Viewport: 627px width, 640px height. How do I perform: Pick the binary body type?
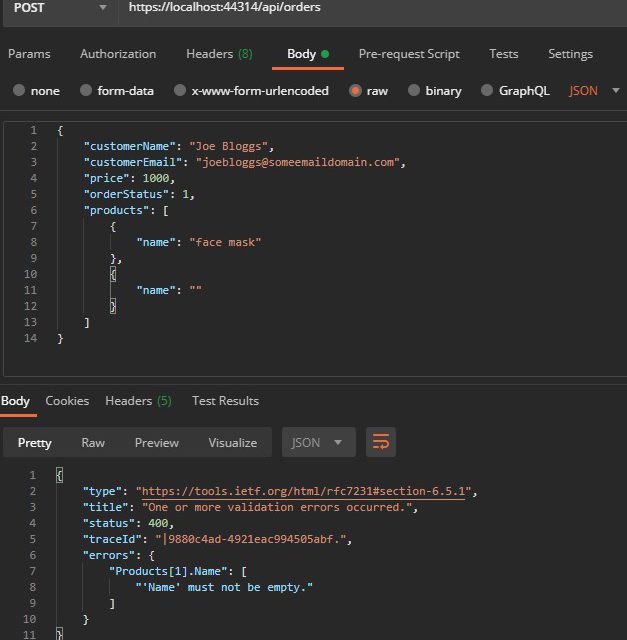[x=413, y=90]
